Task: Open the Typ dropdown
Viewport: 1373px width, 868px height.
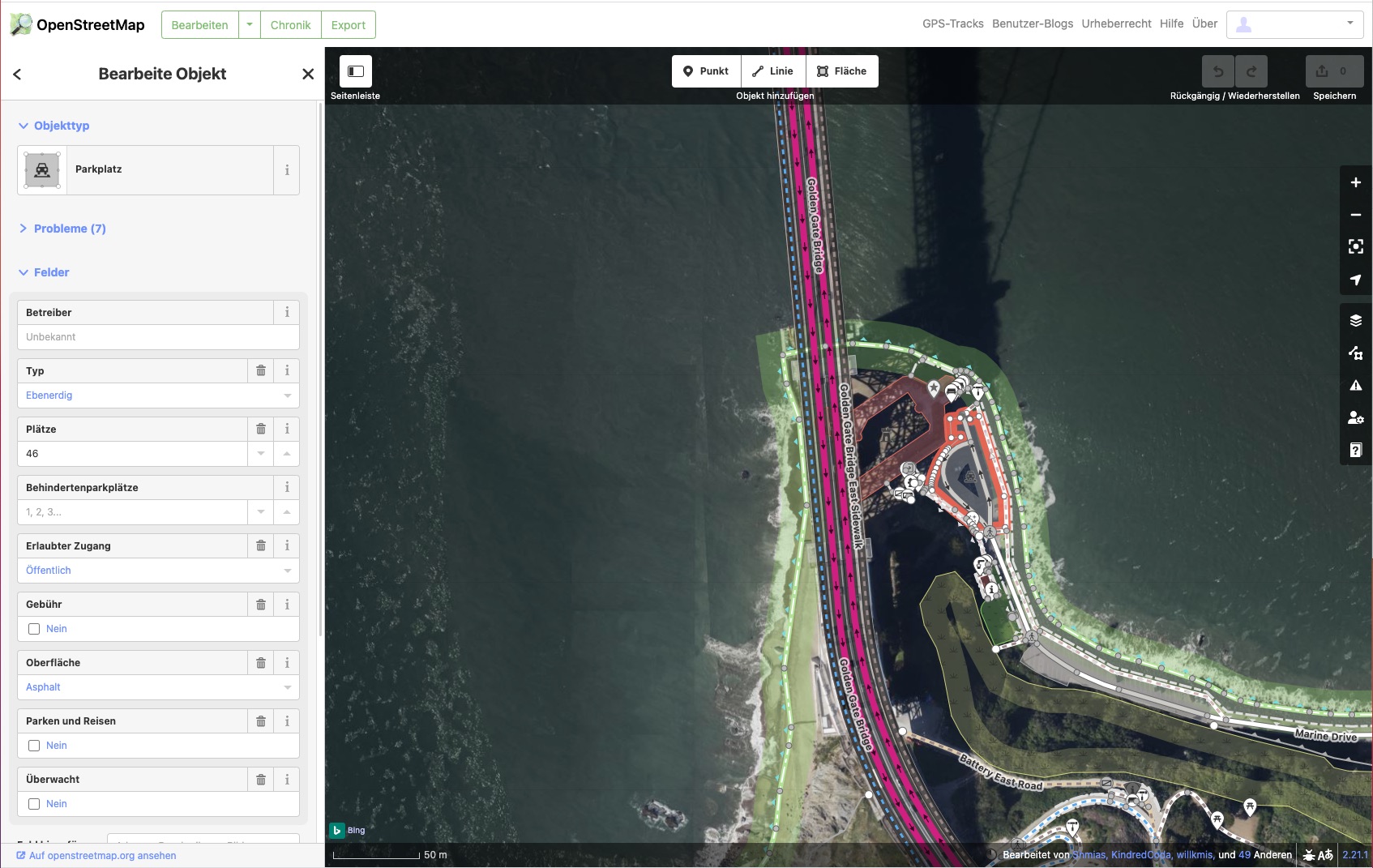Action: coord(288,396)
